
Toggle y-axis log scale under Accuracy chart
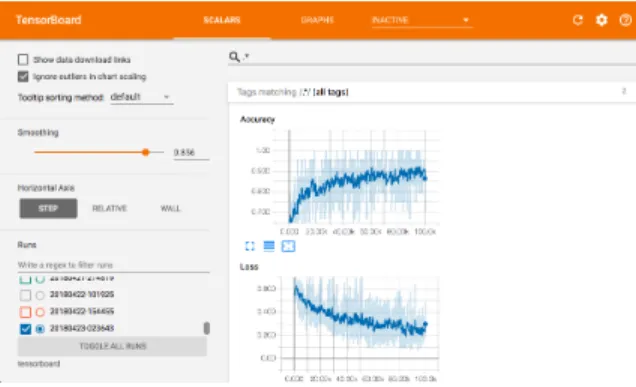(x=269, y=246)
